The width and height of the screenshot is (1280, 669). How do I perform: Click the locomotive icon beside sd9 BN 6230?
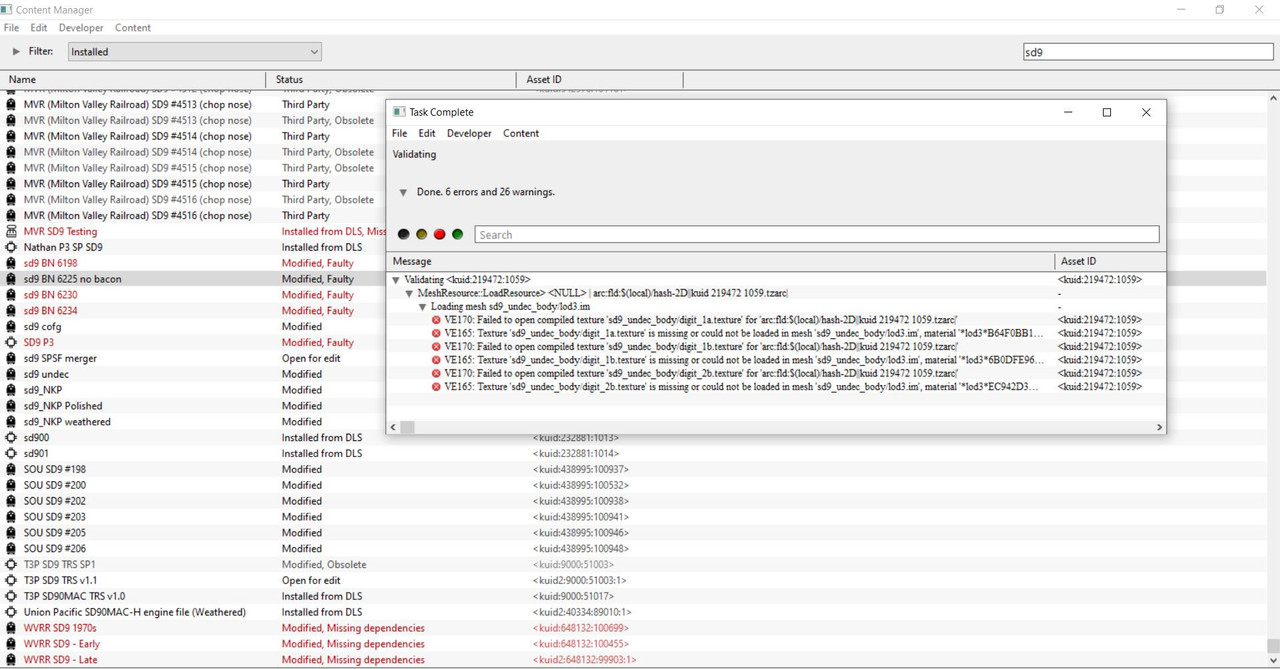(x=11, y=295)
